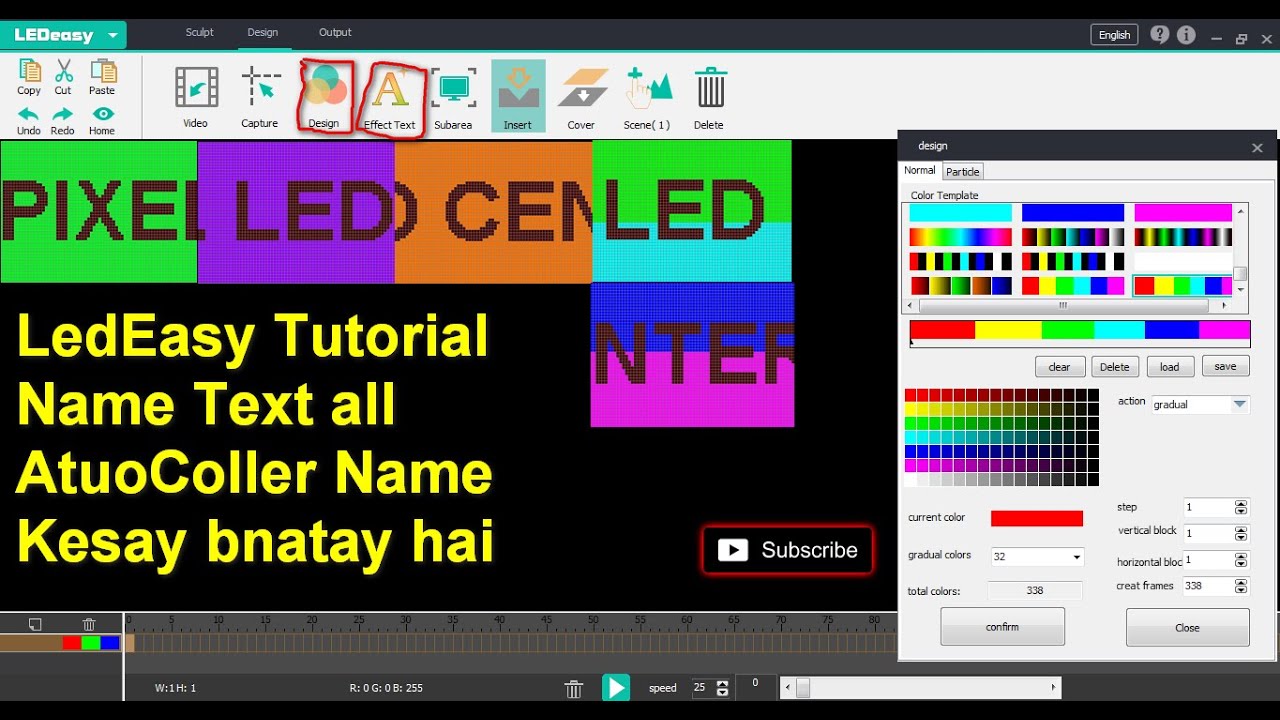
Task: Click the confirm button
Action: (x=1002, y=627)
